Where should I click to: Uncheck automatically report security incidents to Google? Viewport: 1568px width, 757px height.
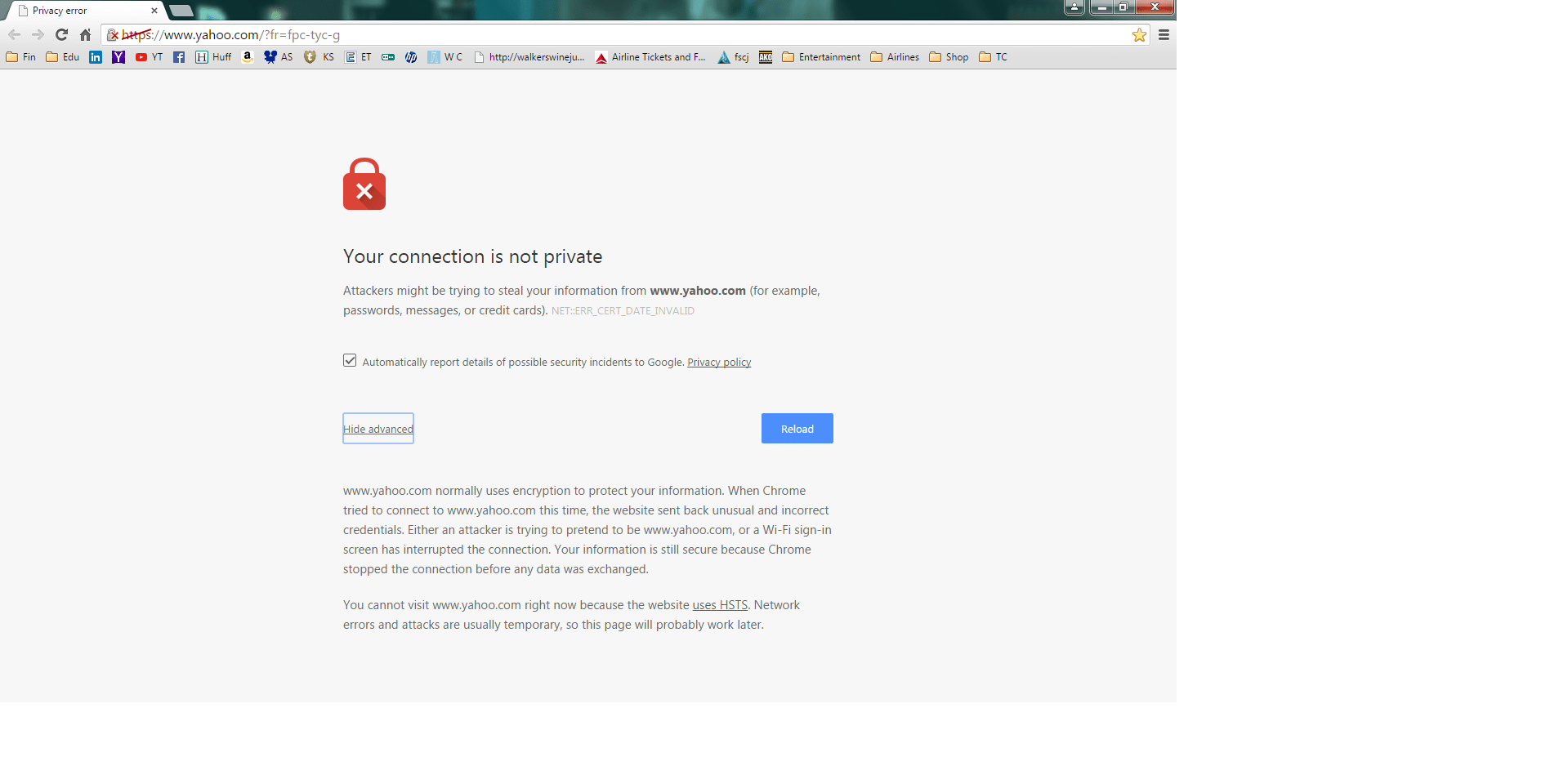[x=350, y=360]
